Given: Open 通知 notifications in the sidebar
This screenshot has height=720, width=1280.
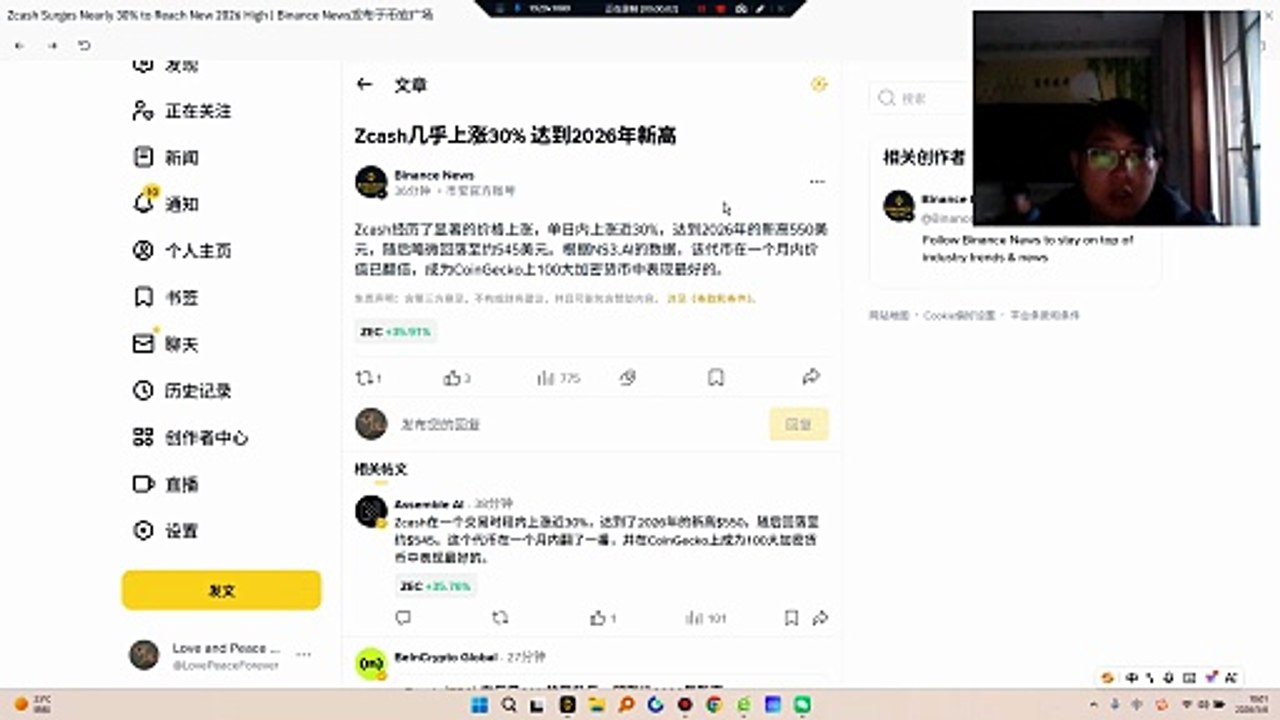Looking at the screenshot, I should [166, 203].
